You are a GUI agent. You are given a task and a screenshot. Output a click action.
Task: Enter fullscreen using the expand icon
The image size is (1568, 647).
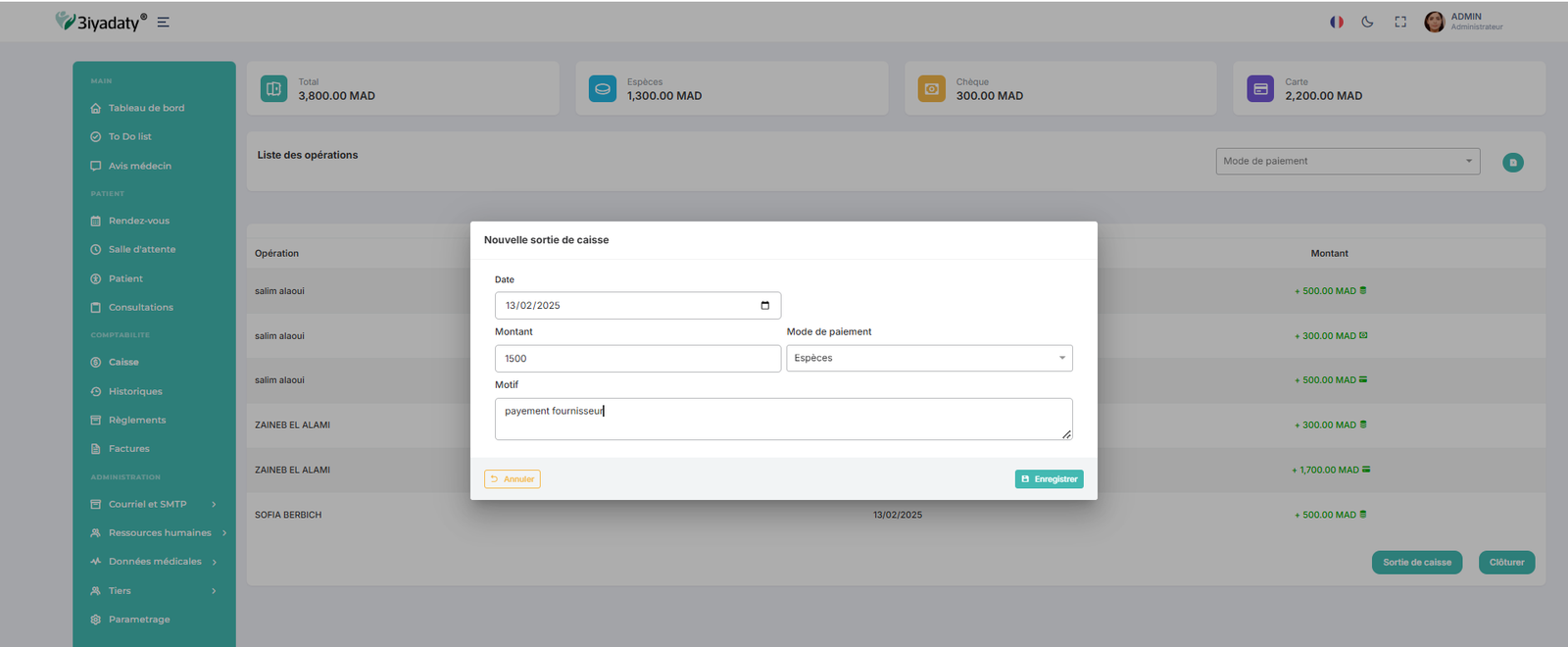(x=1400, y=22)
